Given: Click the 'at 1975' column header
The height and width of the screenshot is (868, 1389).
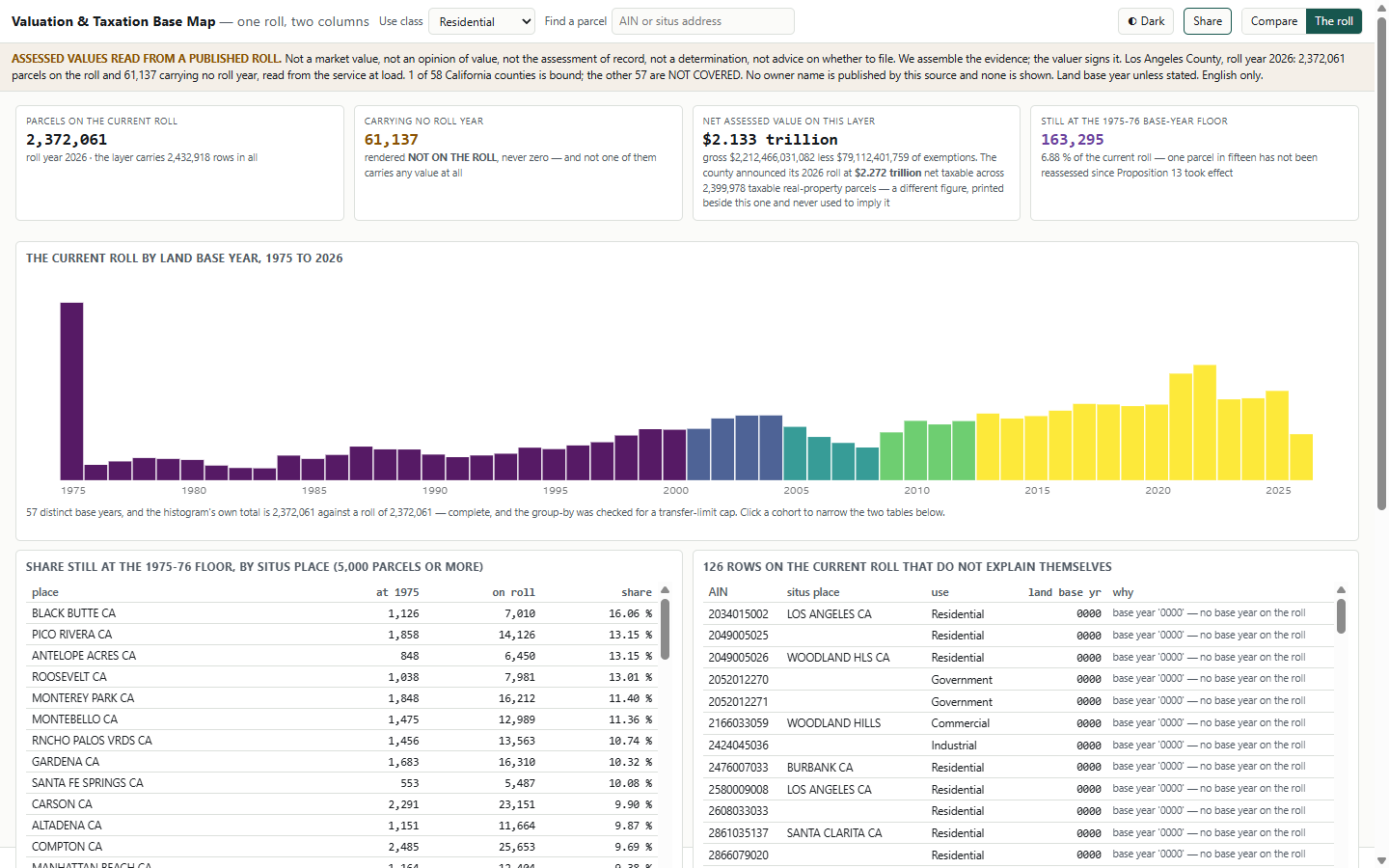Looking at the screenshot, I should click(397, 592).
